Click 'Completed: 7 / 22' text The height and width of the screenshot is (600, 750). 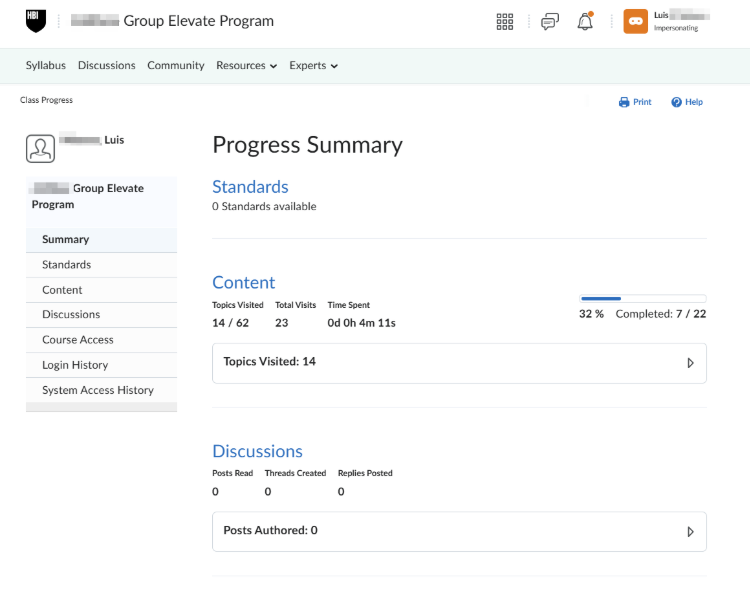tap(661, 314)
